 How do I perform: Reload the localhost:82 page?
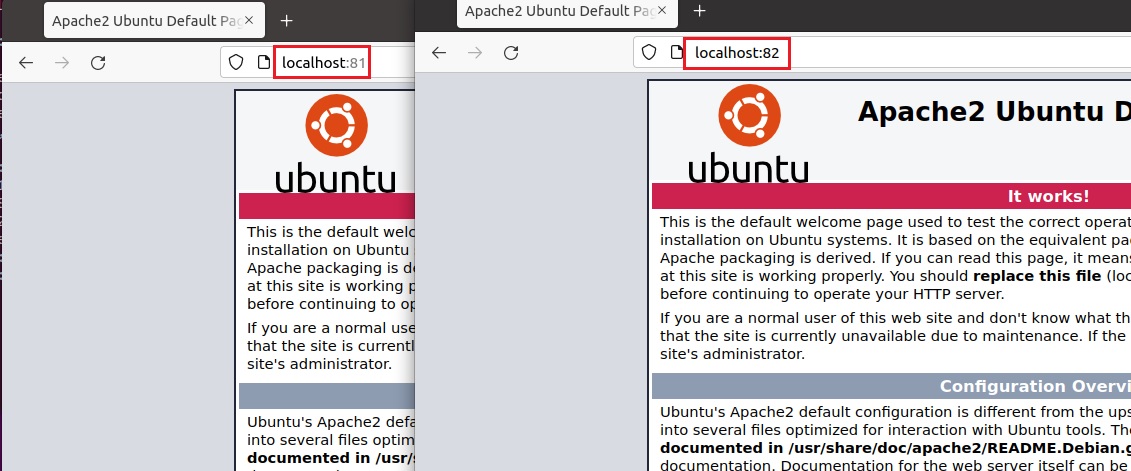tap(511, 53)
